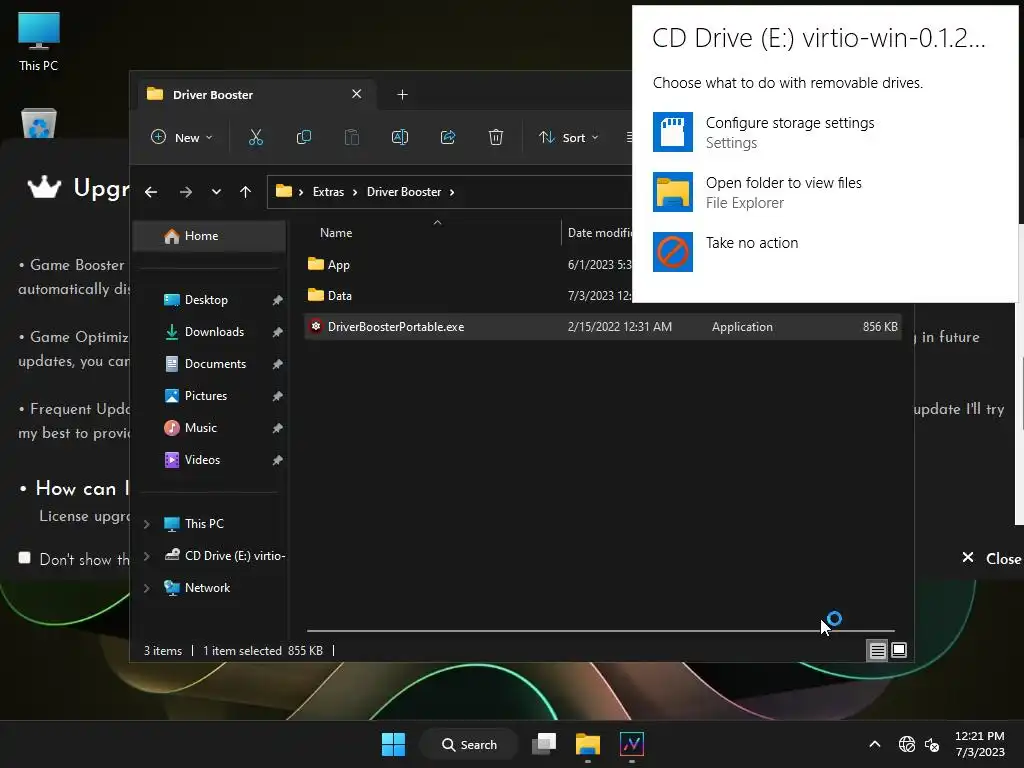Click the Cut scissors icon in toolbar
This screenshot has height=768, width=1024.
pos(255,137)
